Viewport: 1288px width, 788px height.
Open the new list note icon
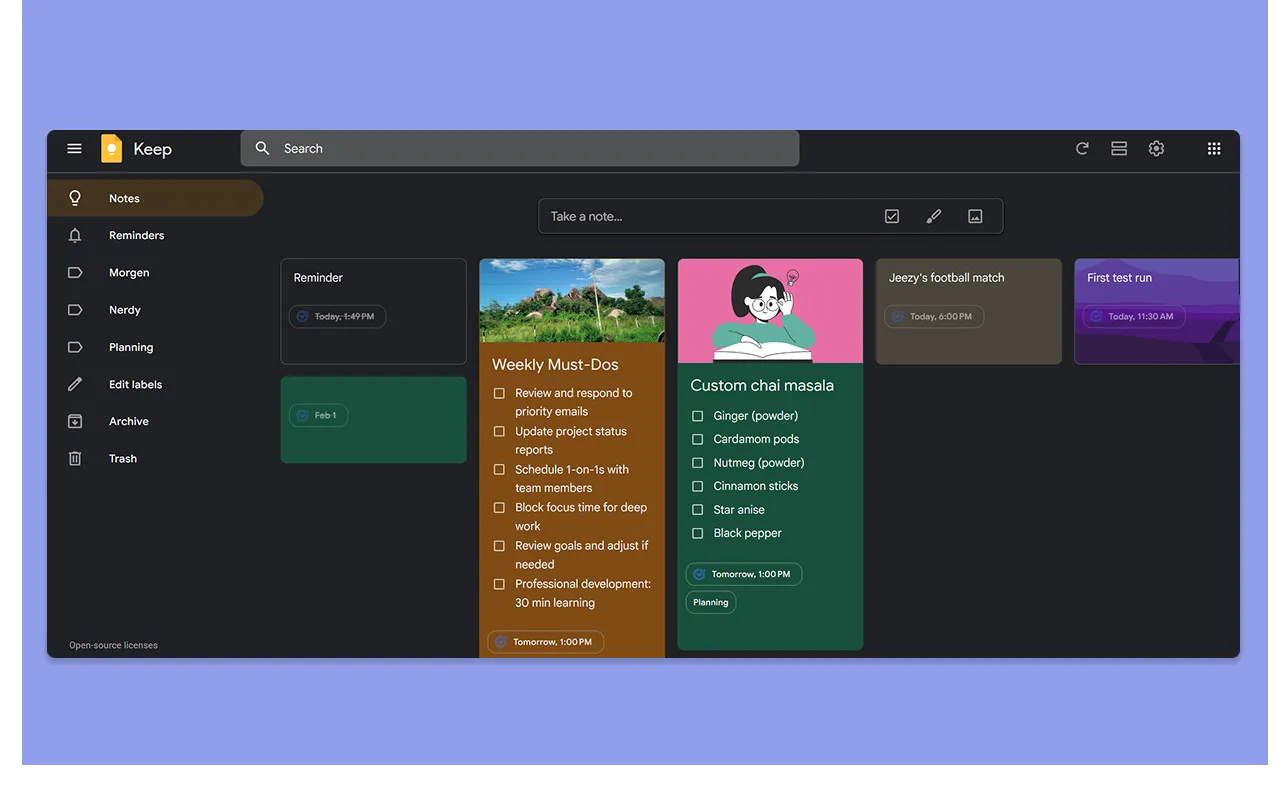(891, 215)
